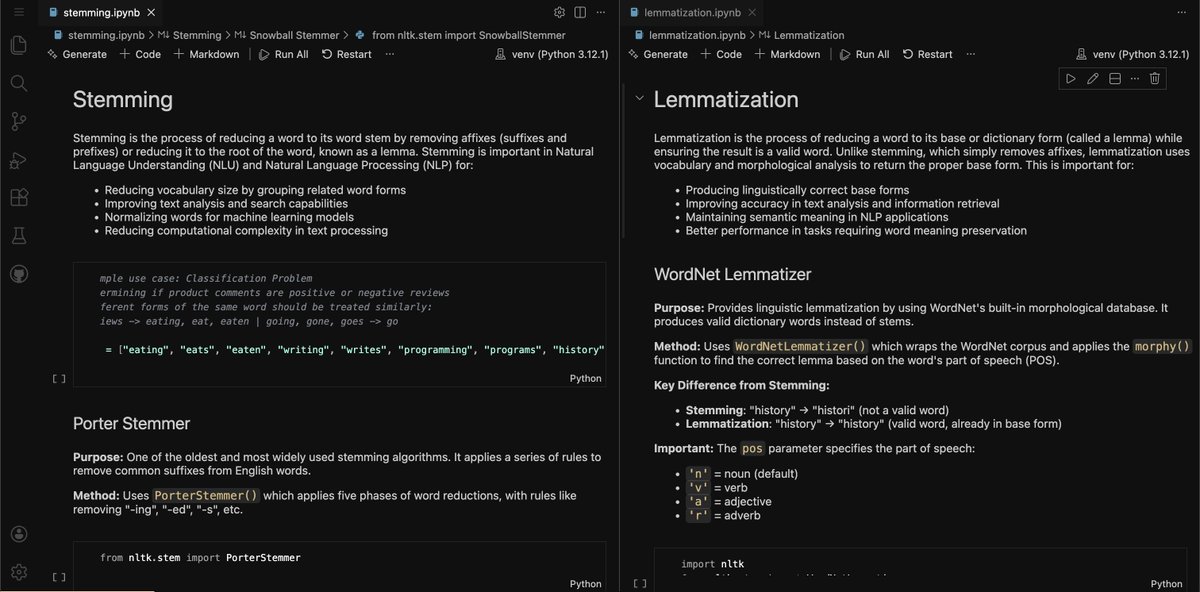Click the Stemming title heading
The width and height of the screenshot is (1200, 592).
click(123, 100)
